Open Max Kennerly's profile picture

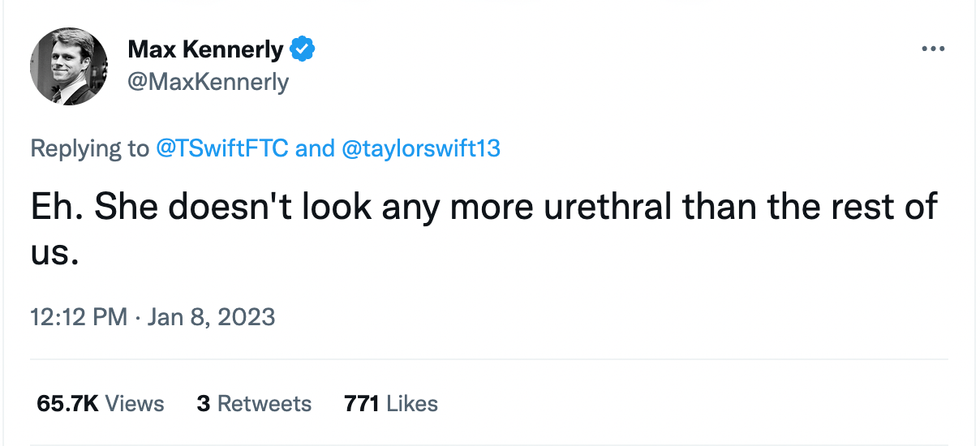coord(68,66)
